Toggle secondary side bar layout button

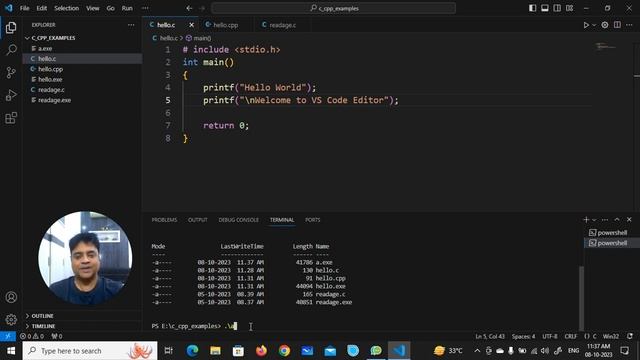coord(557,8)
